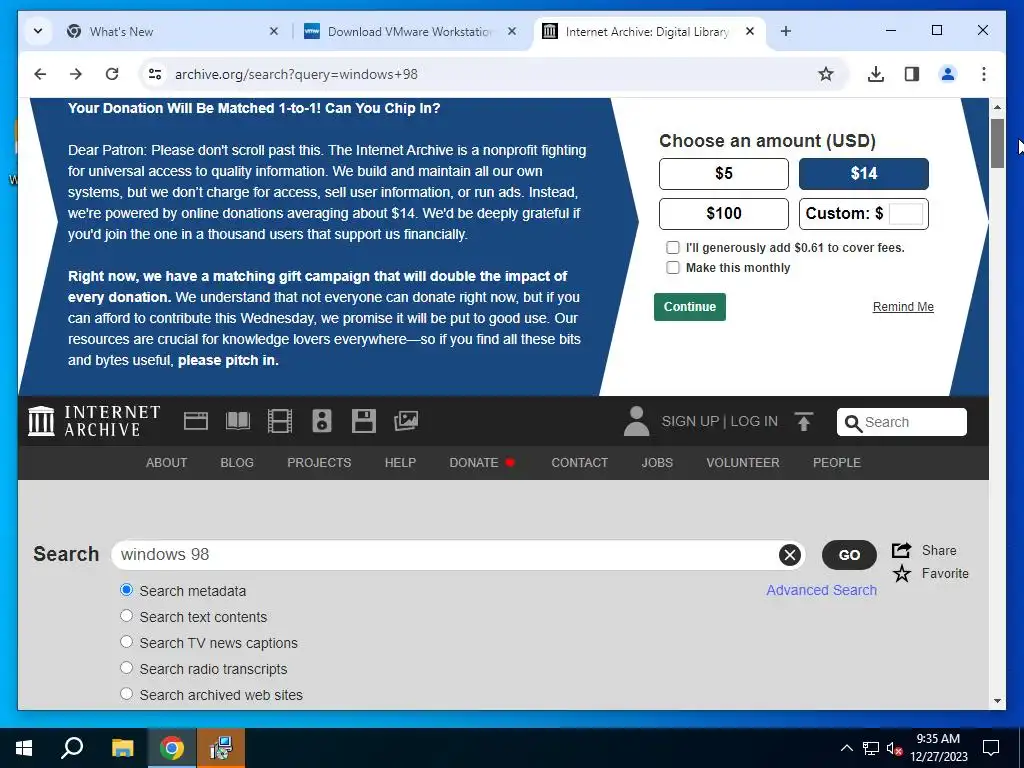Choose the $5 donation amount

click(724, 174)
